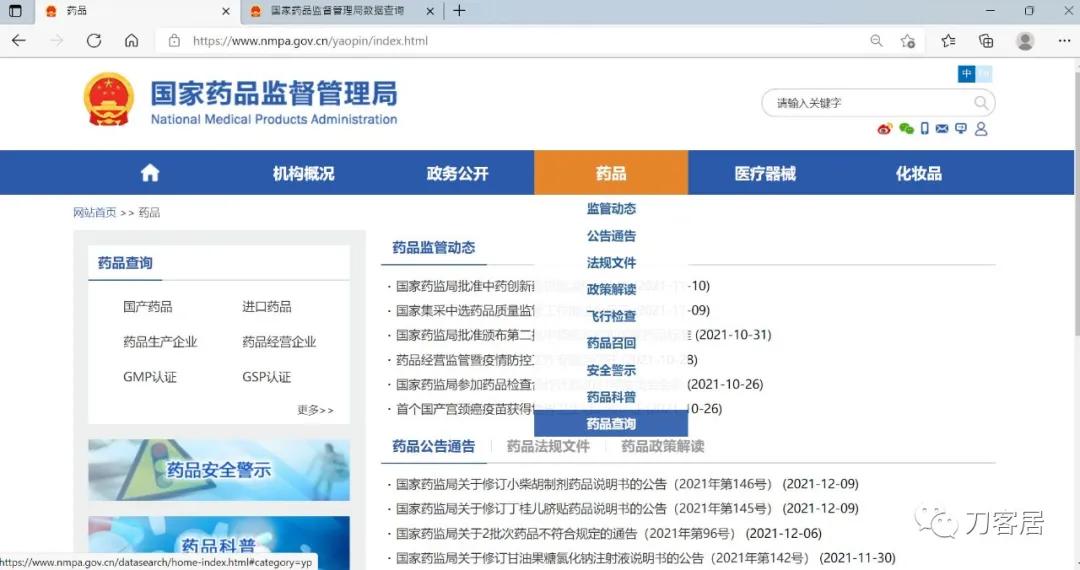
Task: Open 甘油果糖氯化钠注射液 notice link
Action: click(603, 558)
